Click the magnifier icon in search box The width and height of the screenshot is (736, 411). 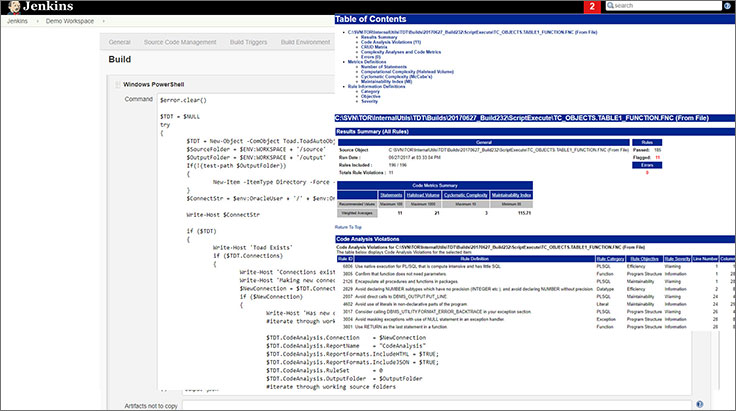610,6
